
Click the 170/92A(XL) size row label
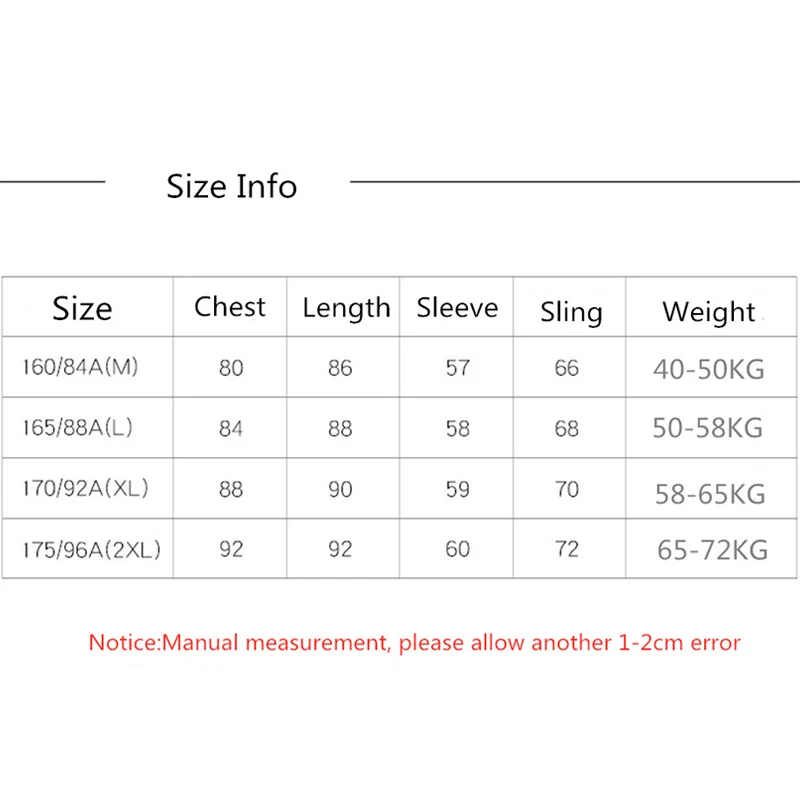click(84, 488)
